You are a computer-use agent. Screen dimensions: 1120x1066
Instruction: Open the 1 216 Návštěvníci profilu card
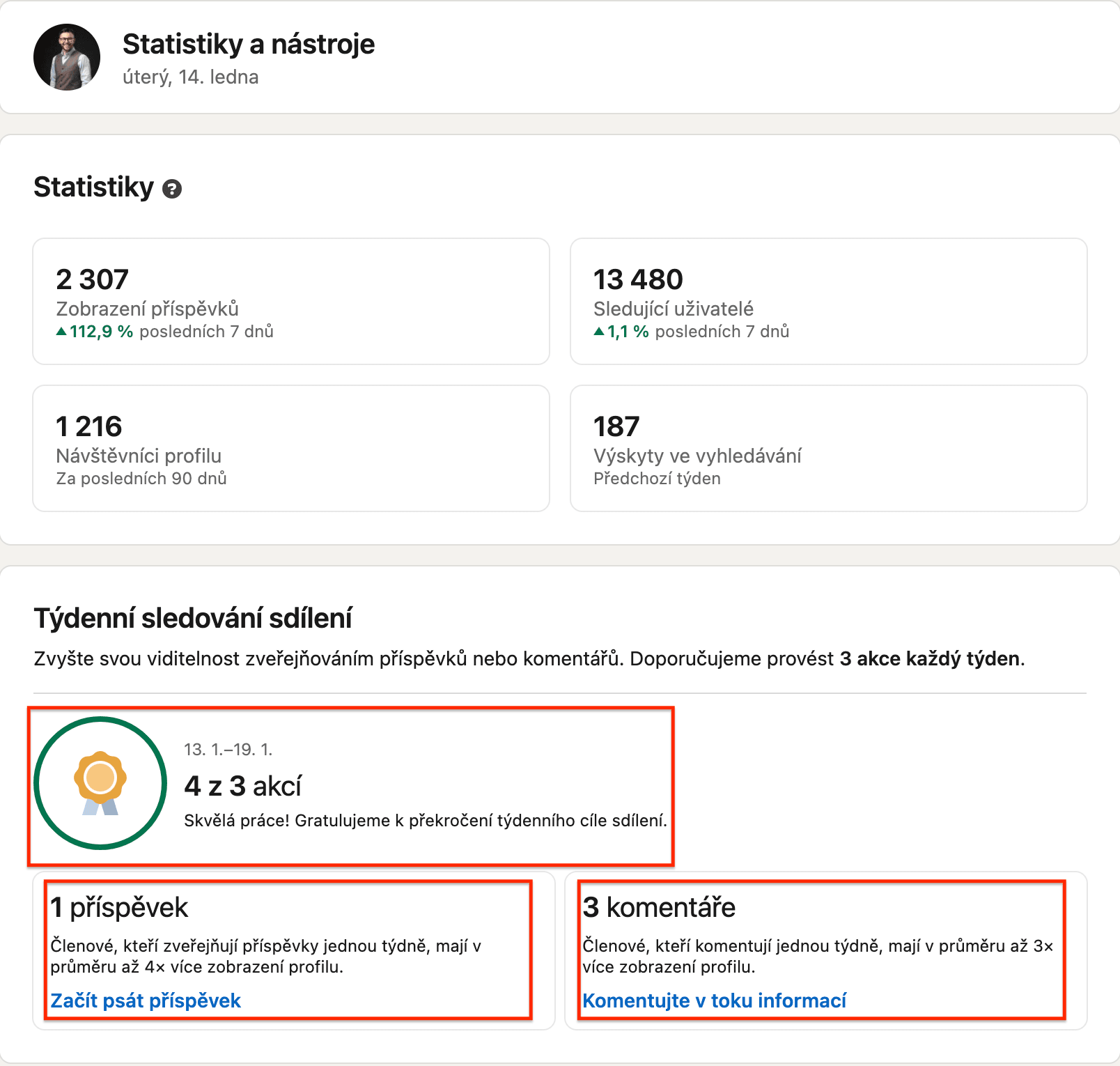point(291,448)
